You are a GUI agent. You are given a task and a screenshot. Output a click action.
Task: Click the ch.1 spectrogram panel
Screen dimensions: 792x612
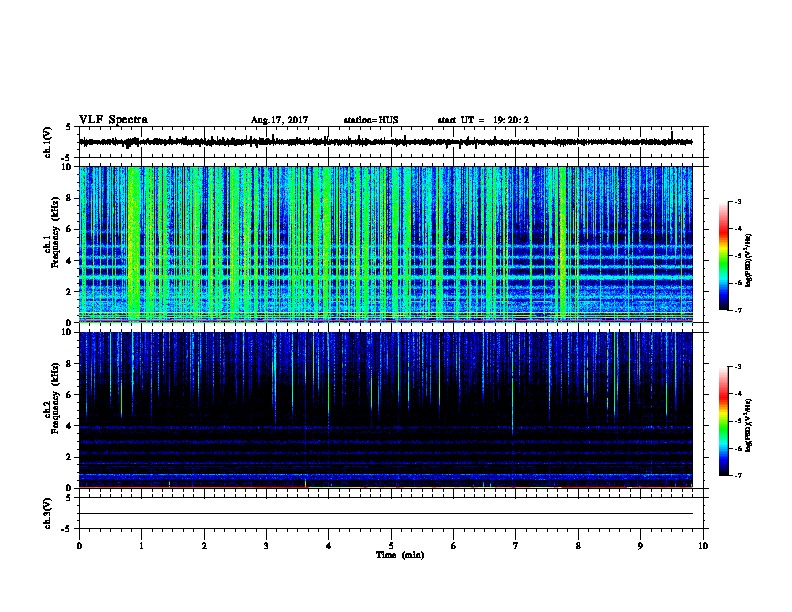point(385,244)
